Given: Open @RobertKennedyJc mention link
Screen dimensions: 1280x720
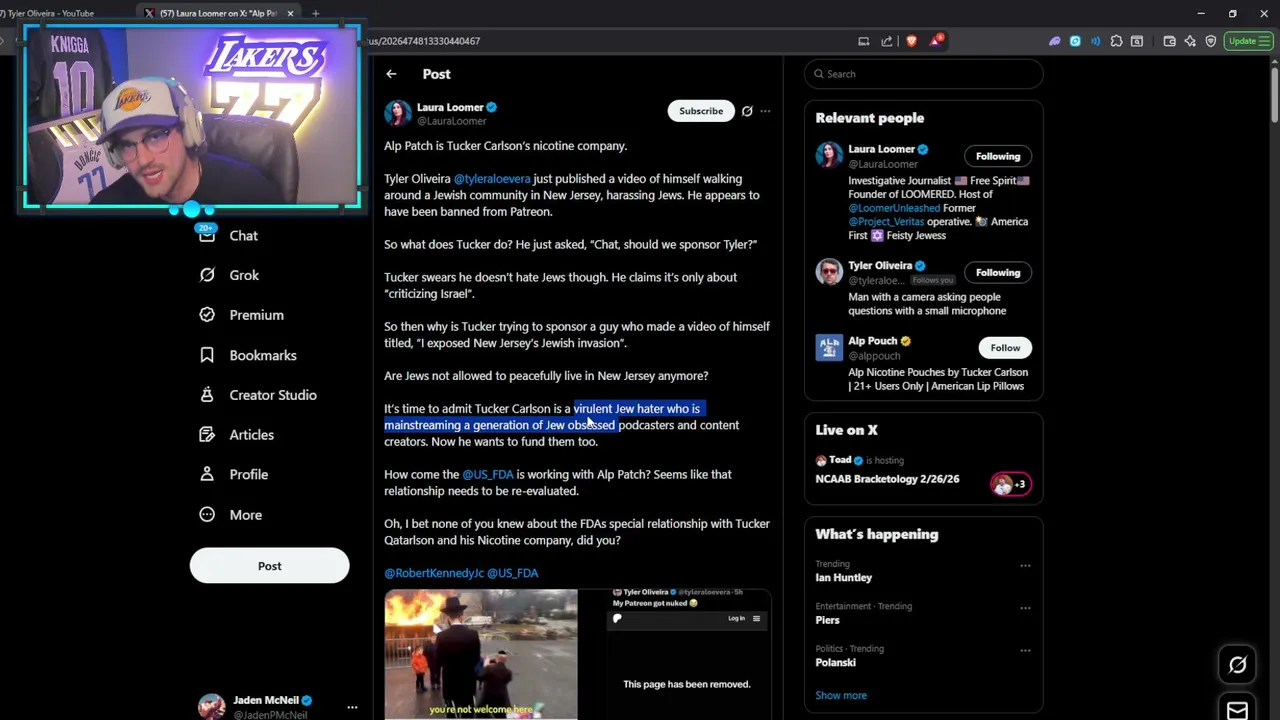Looking at the screenshot, I should (x=434, y=573).
